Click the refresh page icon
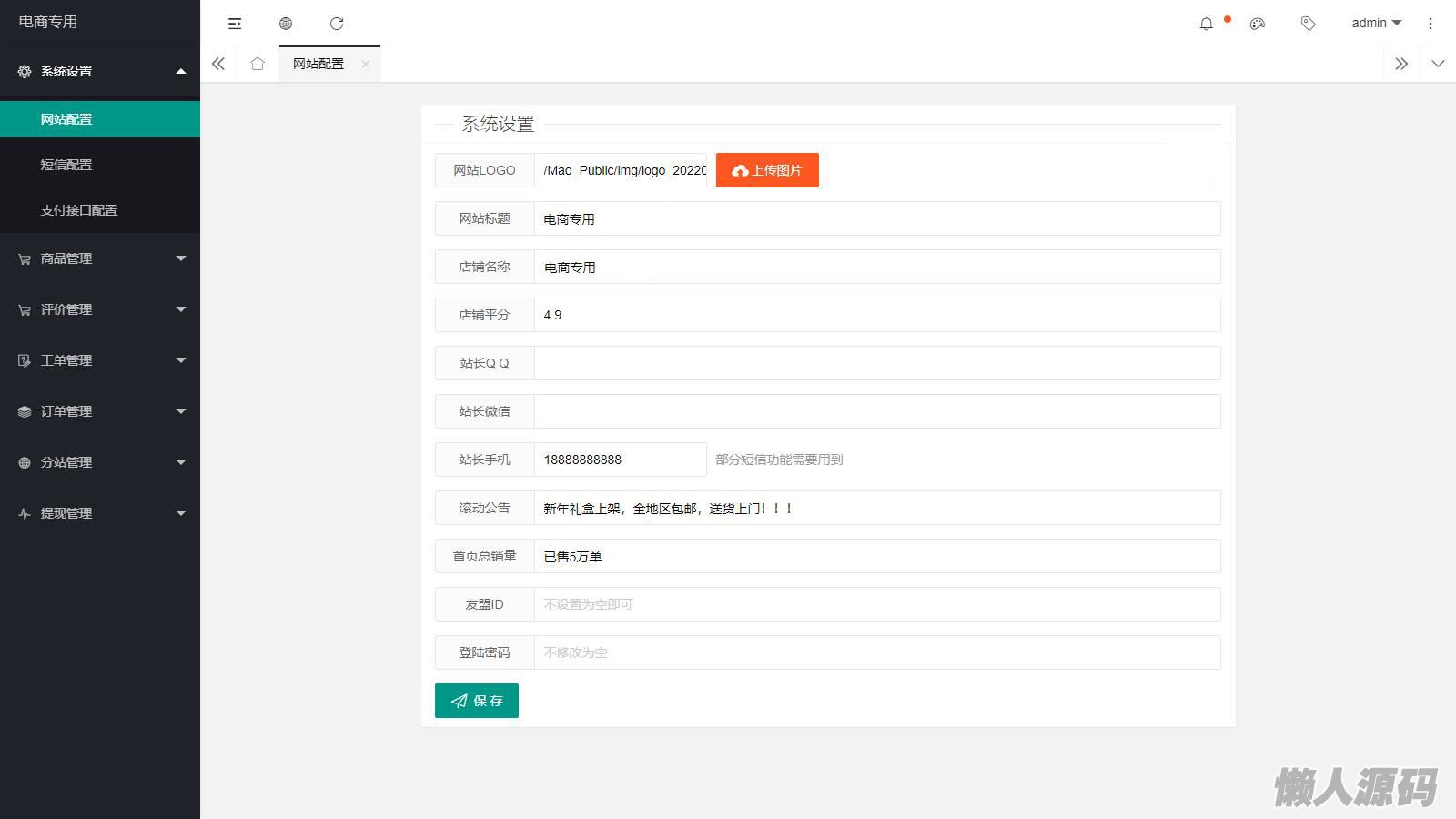This screenshot has height=819, width=1456. (x=337, y=24)
